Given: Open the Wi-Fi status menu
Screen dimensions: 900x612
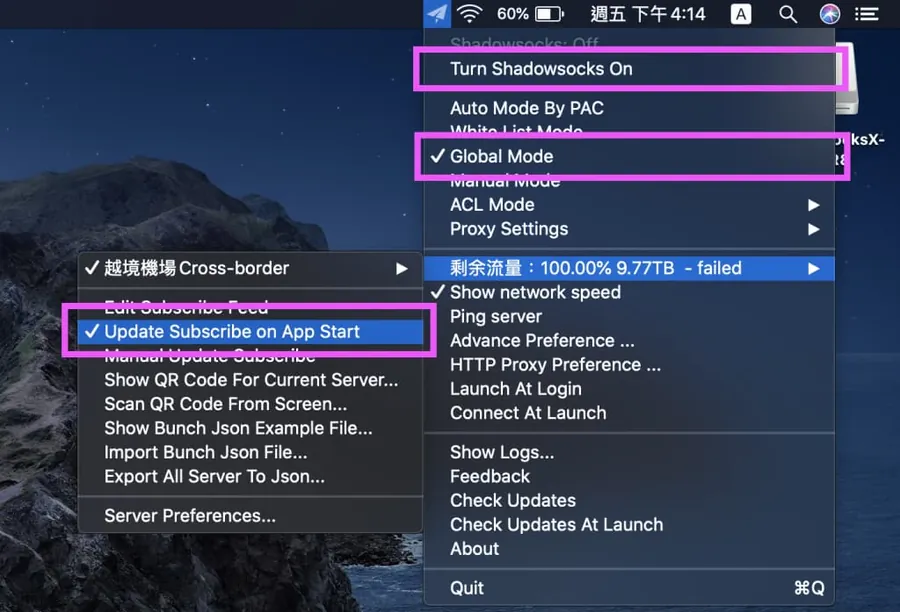Looking at the screenshot, I should pos(470,13).
